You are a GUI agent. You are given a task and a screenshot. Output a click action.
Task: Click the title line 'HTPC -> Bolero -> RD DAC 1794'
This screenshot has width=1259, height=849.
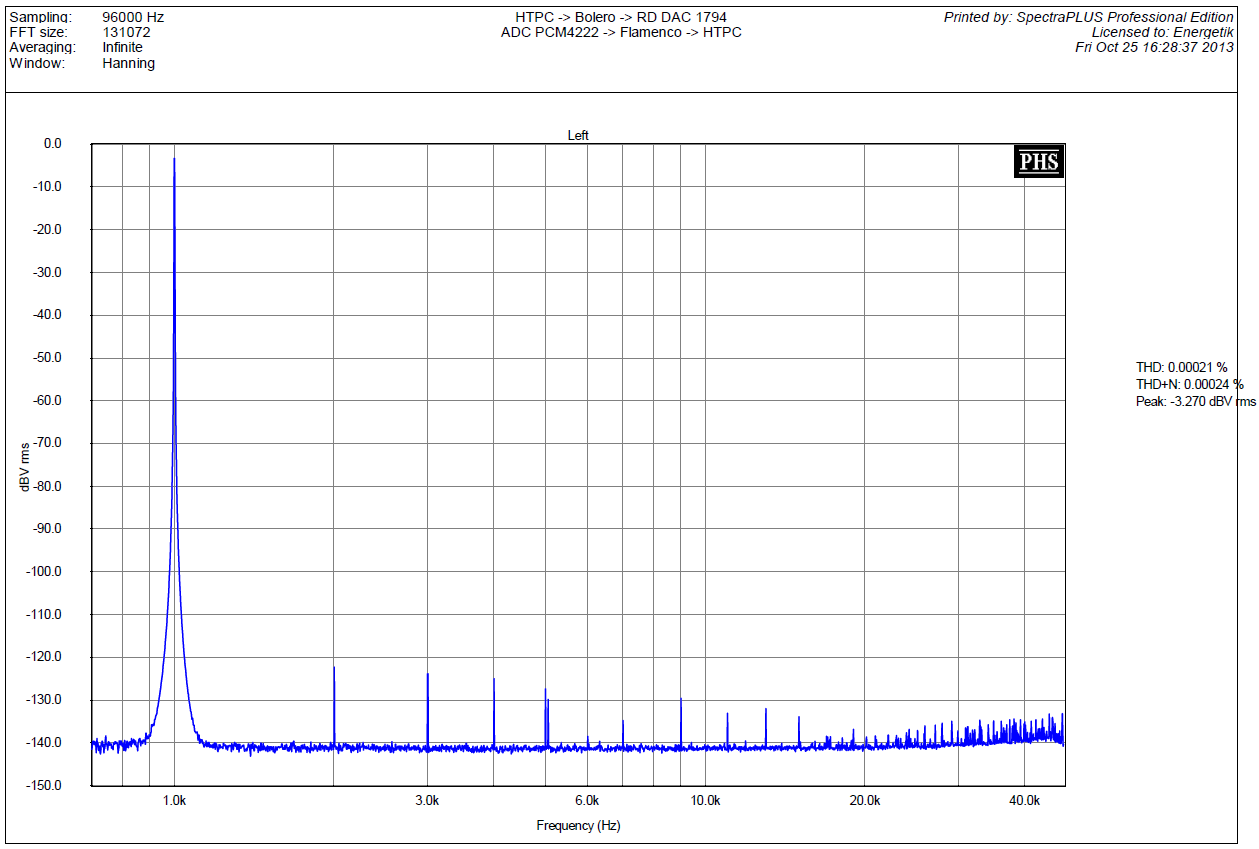(621, 17)
